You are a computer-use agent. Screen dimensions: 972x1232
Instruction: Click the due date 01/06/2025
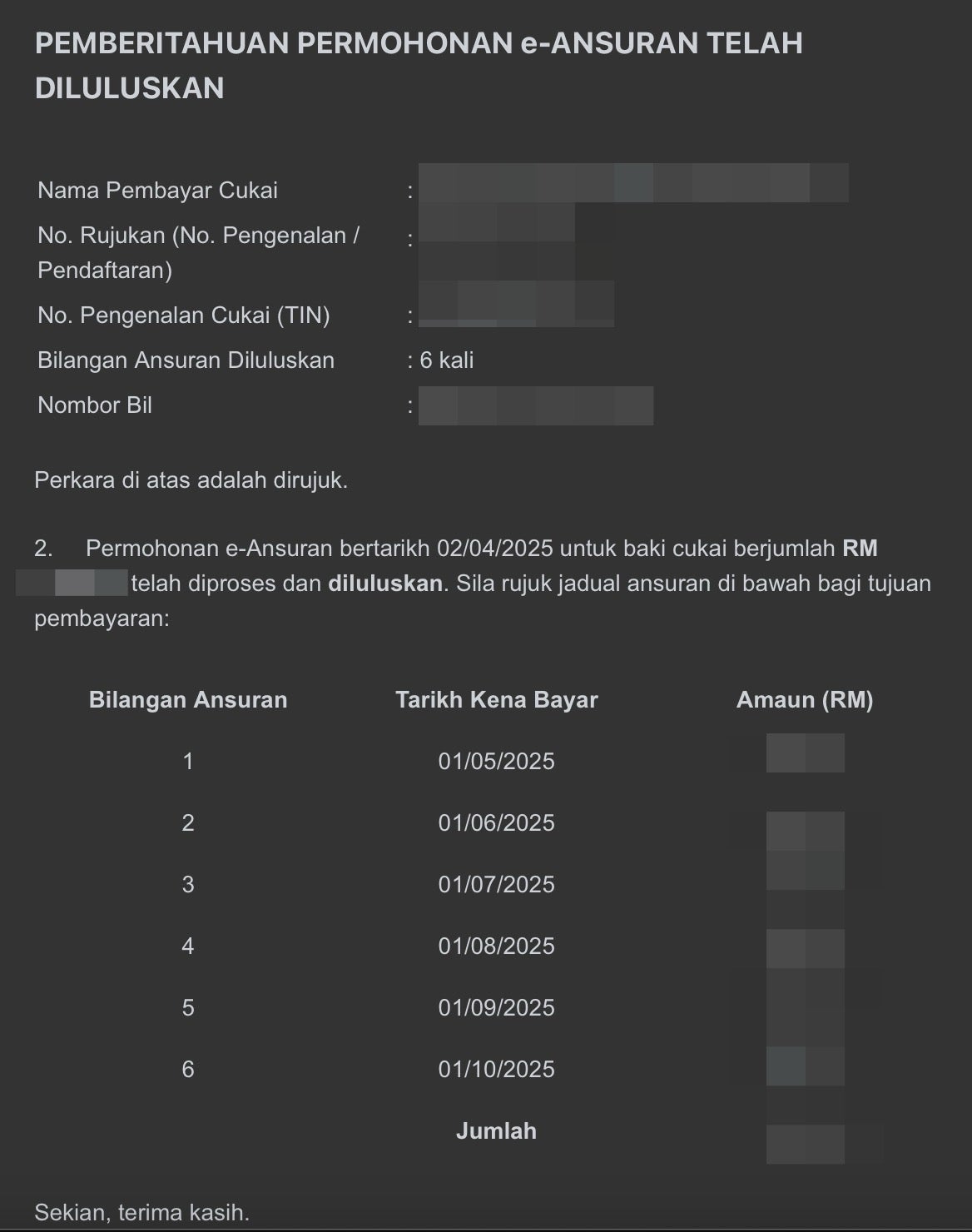tap(497, 823)
